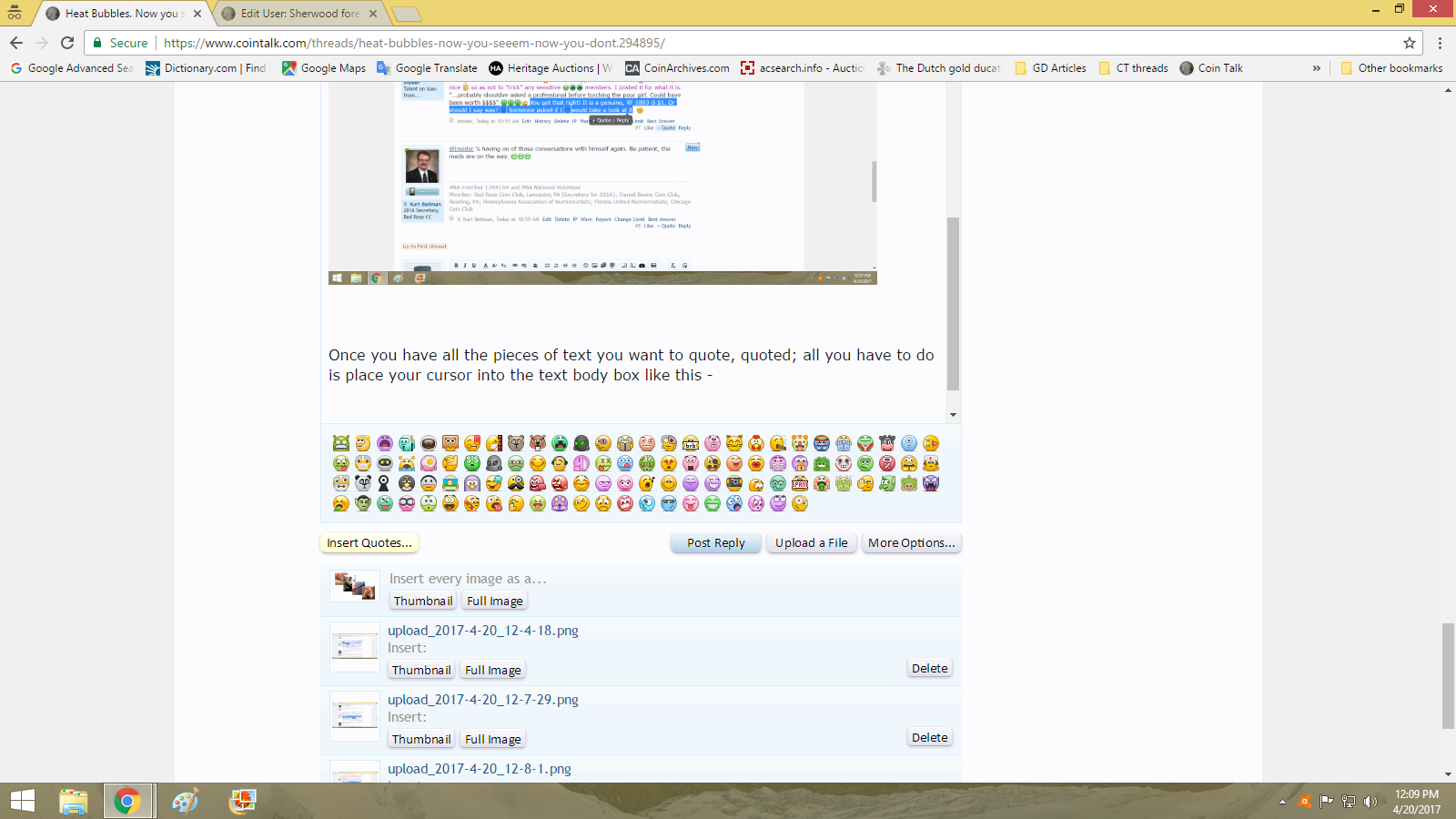The height and width of the screenshot is (819, 1456).
Task: Submit with Post Reply button
Action: tap(716, 543)
